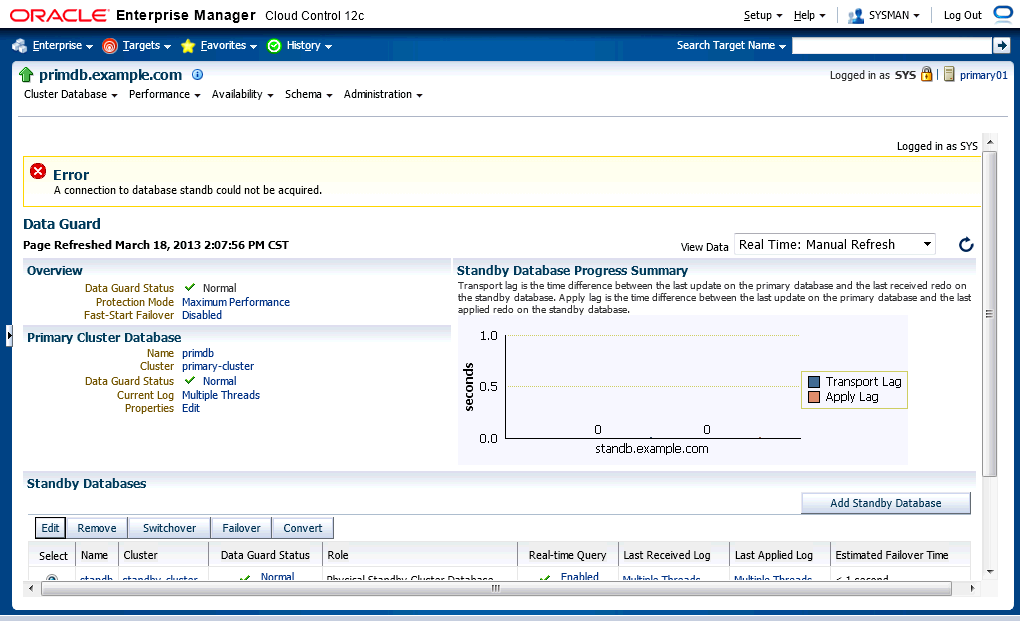This screenshot has height=621, width=1020.
Task: Click the Failover button
Action: pyautogui.click(x=241, y=528)
